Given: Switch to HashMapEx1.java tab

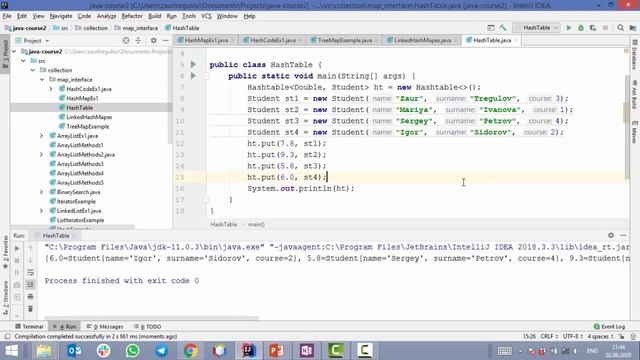Looking at the screenshot, I should pos(206,40).
